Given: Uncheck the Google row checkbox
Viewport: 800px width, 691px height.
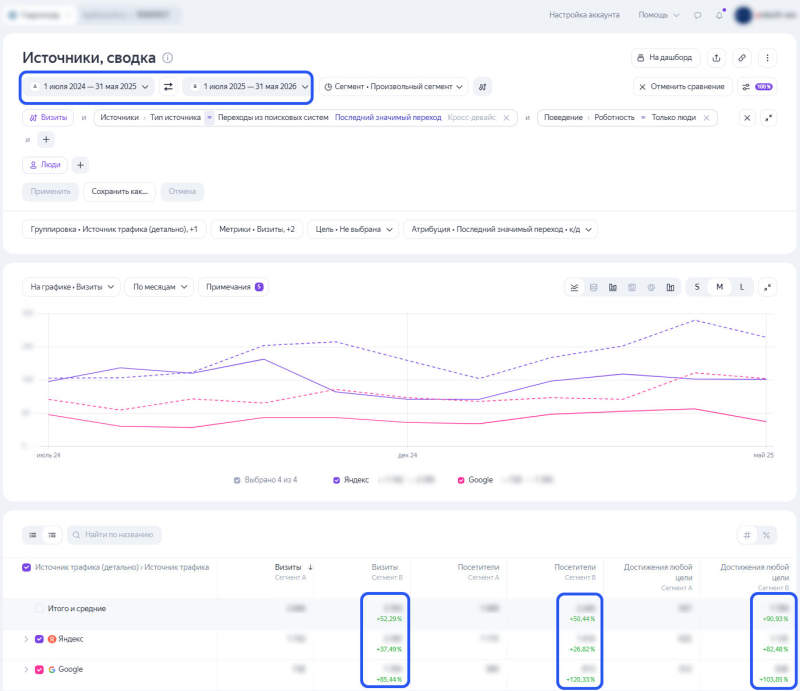Looking at the screenshot, I should coord(39,670).
